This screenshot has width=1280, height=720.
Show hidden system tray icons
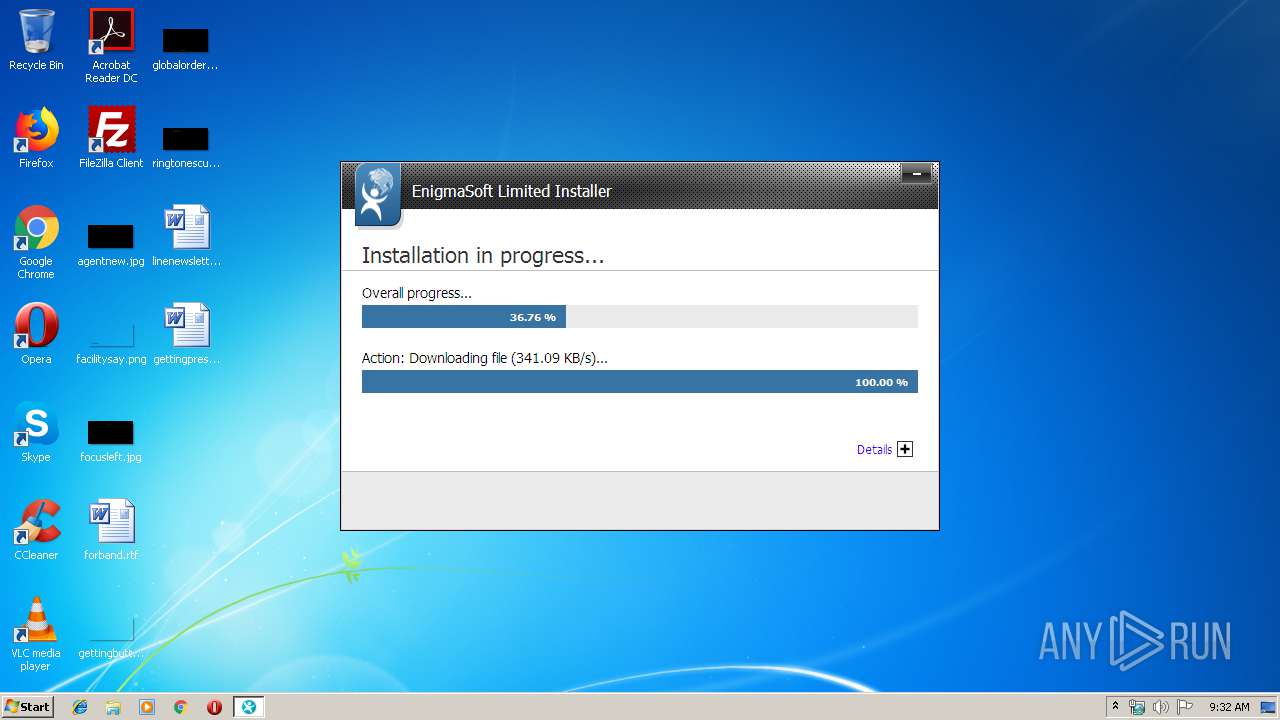(x=1115, y=707)
